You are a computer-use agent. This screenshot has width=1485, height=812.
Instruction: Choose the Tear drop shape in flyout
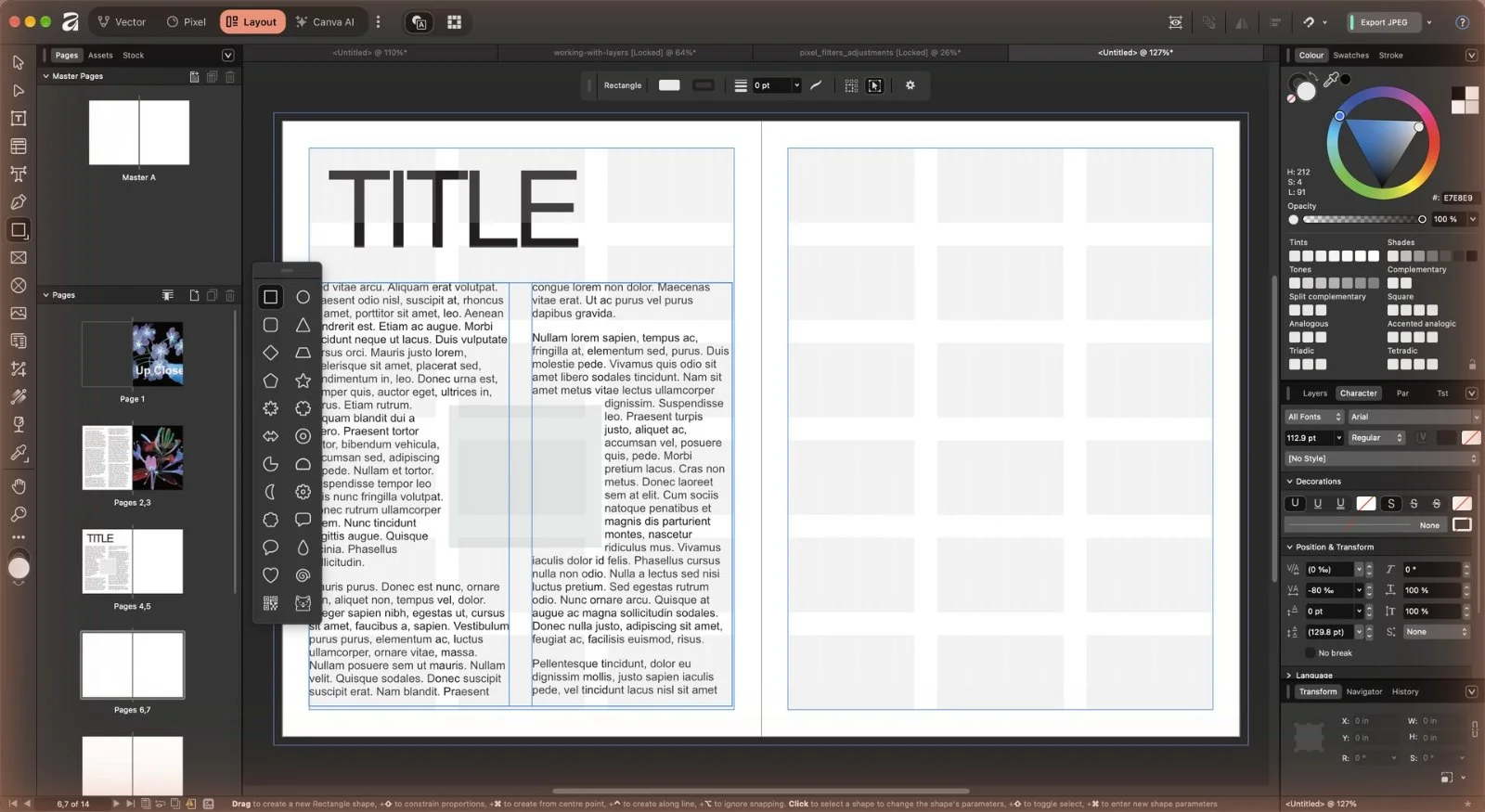303,548
